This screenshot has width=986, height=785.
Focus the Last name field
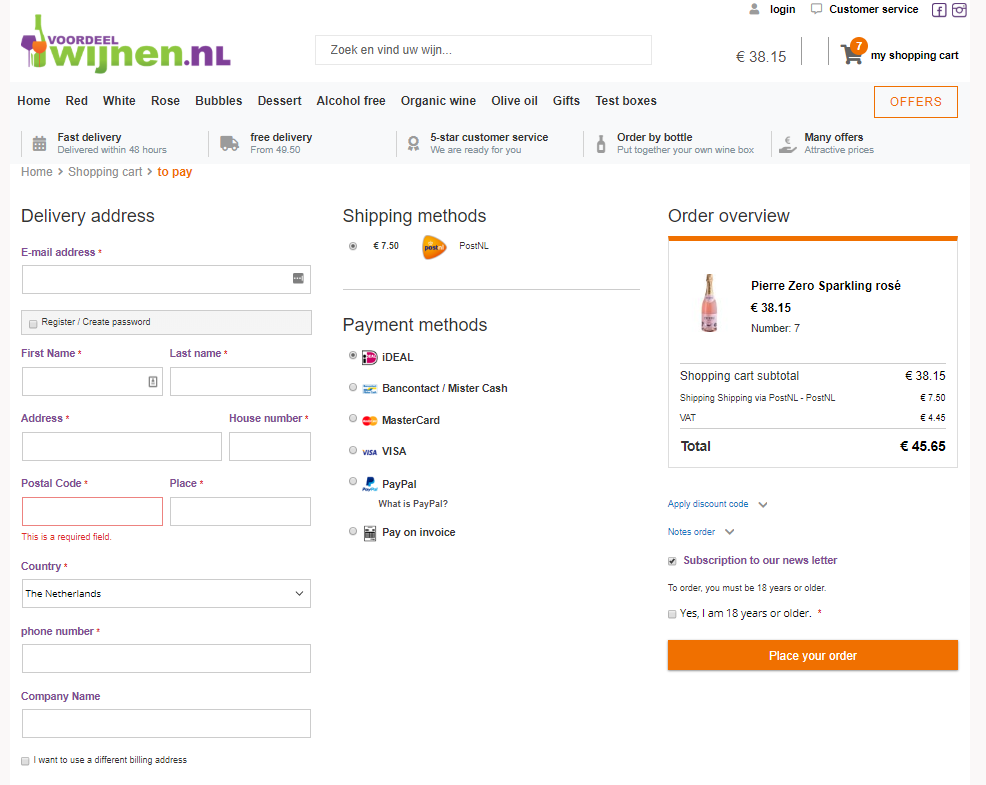(240, 381)
